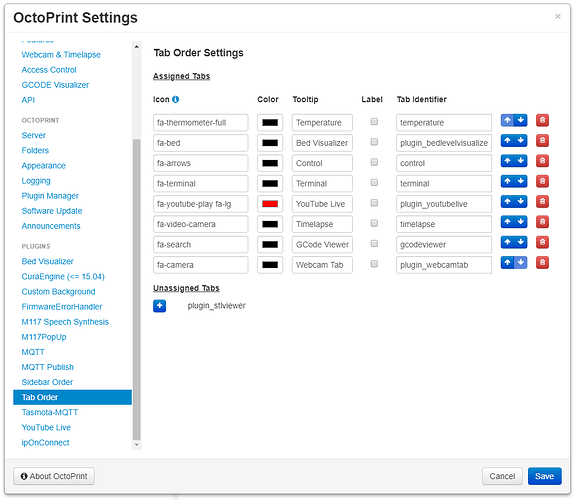Move the temperature tab down

tap(520, 120)
